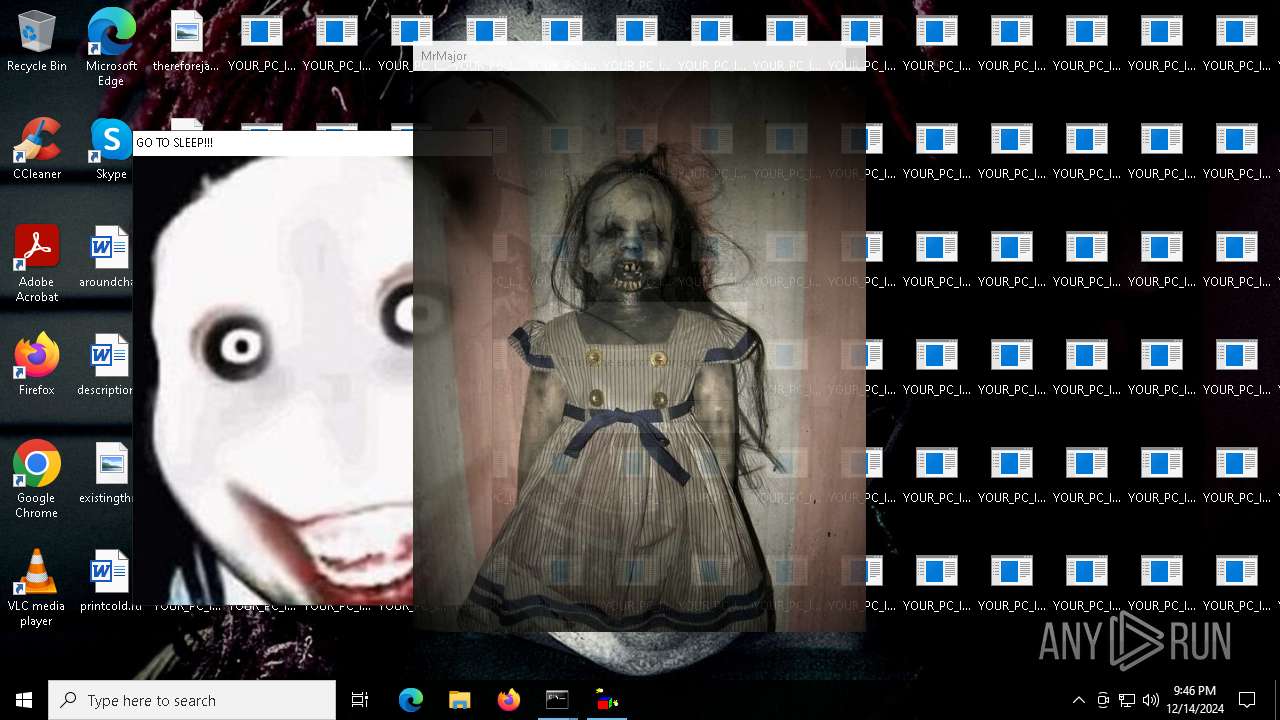
Task: Switch to the colorful running app in taskbar
Action: coord(606,700)
